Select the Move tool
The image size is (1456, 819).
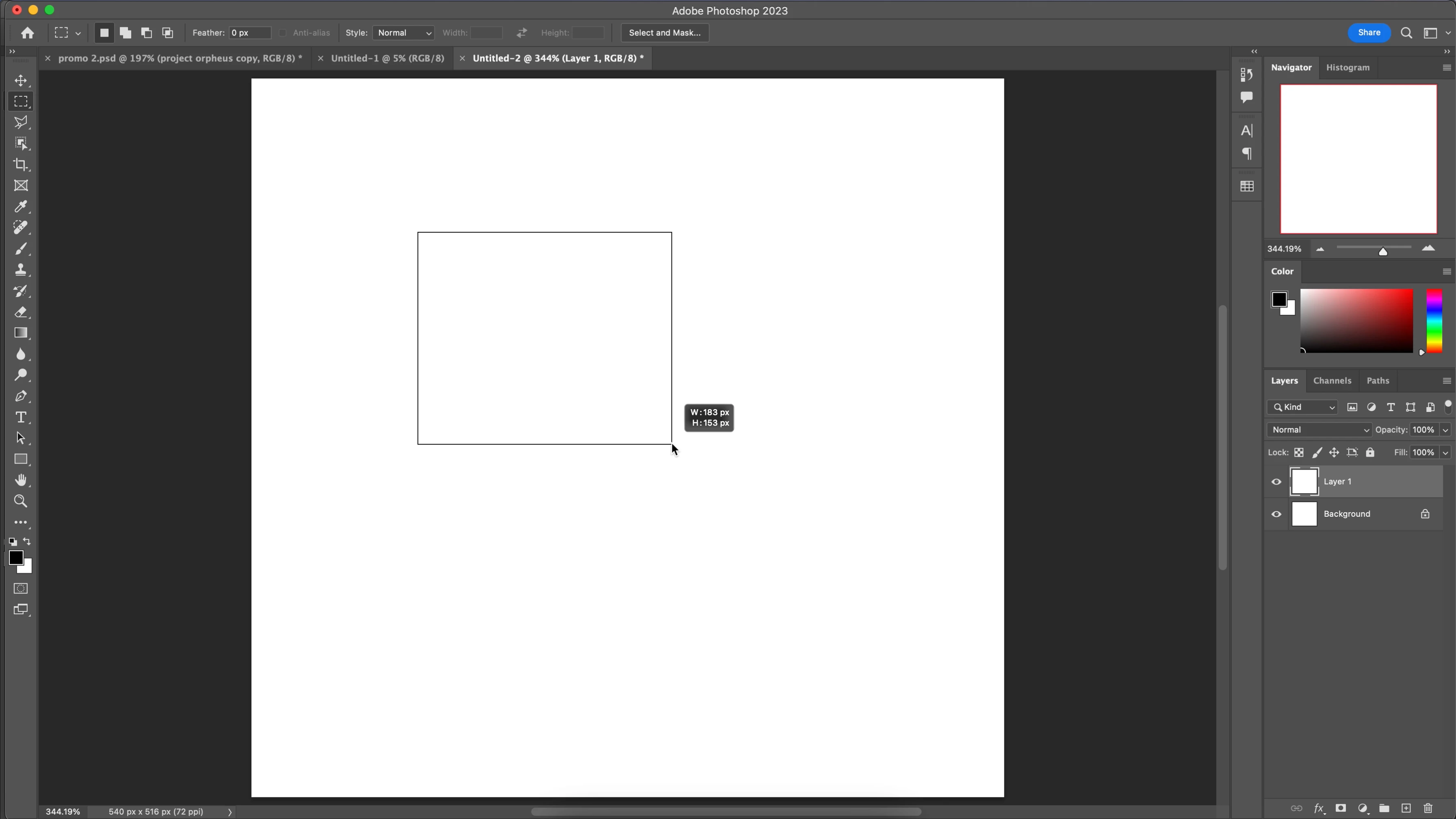click(21, 80)
